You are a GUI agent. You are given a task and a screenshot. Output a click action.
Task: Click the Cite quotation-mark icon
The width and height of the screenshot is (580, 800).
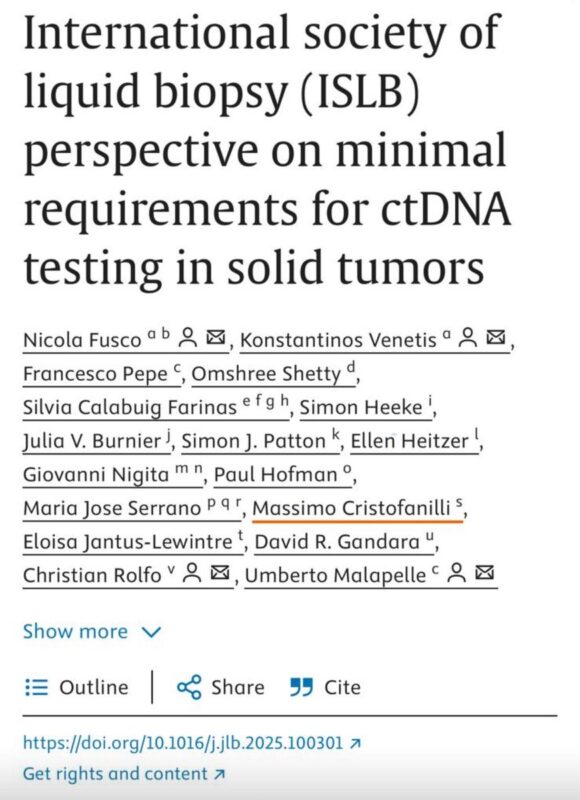(301, 687)
